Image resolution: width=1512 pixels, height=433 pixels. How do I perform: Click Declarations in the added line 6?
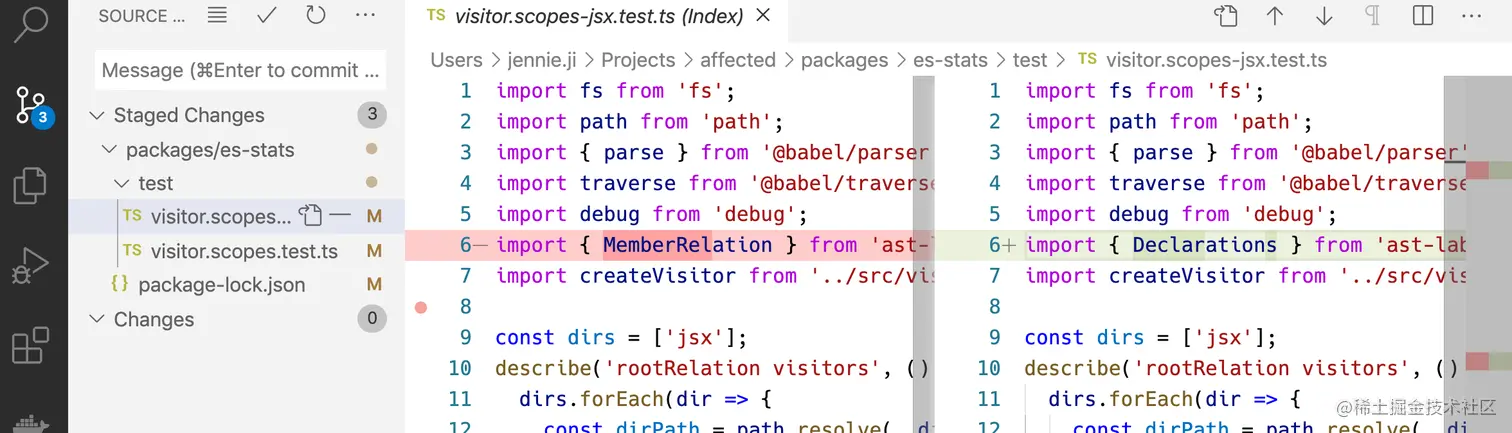click(1204, 245)
